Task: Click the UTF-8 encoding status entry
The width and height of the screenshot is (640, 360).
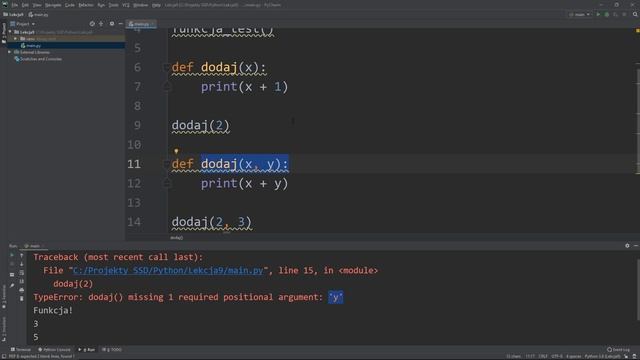Action: tap(557, 356)
